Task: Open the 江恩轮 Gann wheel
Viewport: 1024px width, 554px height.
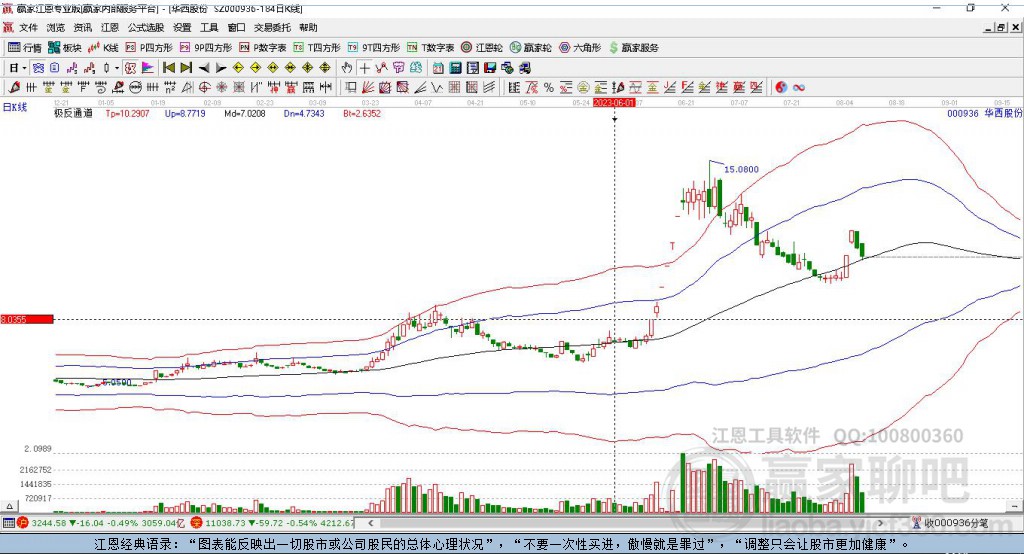Action: [482, 48]
